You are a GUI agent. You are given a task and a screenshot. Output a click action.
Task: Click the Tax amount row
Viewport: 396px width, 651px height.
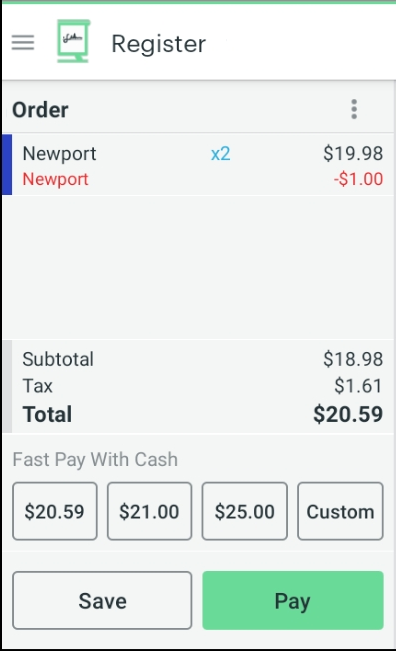203,386
